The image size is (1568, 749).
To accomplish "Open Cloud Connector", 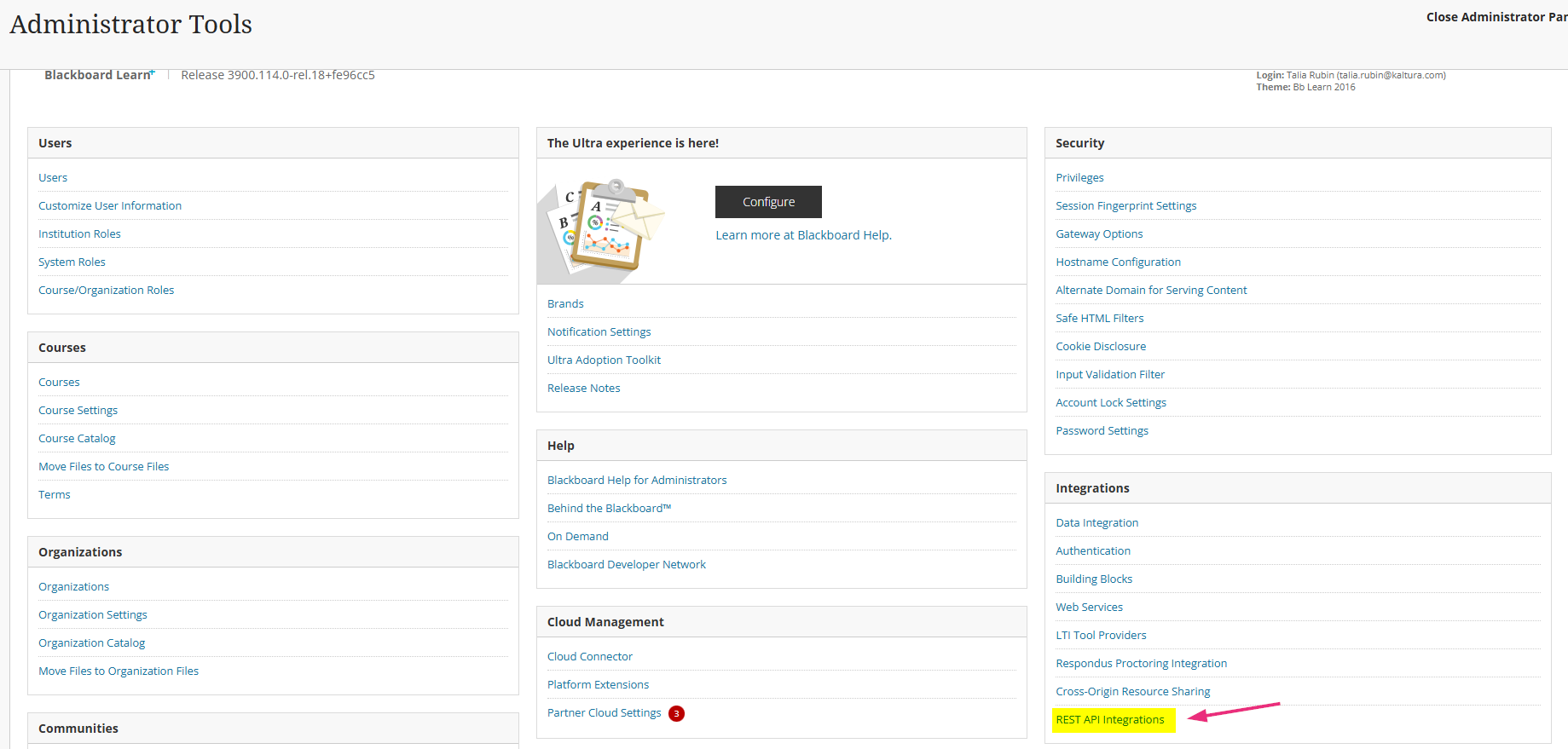I will [590, 656].
